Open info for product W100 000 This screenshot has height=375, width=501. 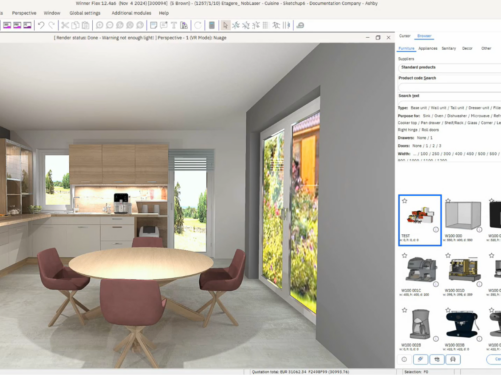[x=479, y=230]
